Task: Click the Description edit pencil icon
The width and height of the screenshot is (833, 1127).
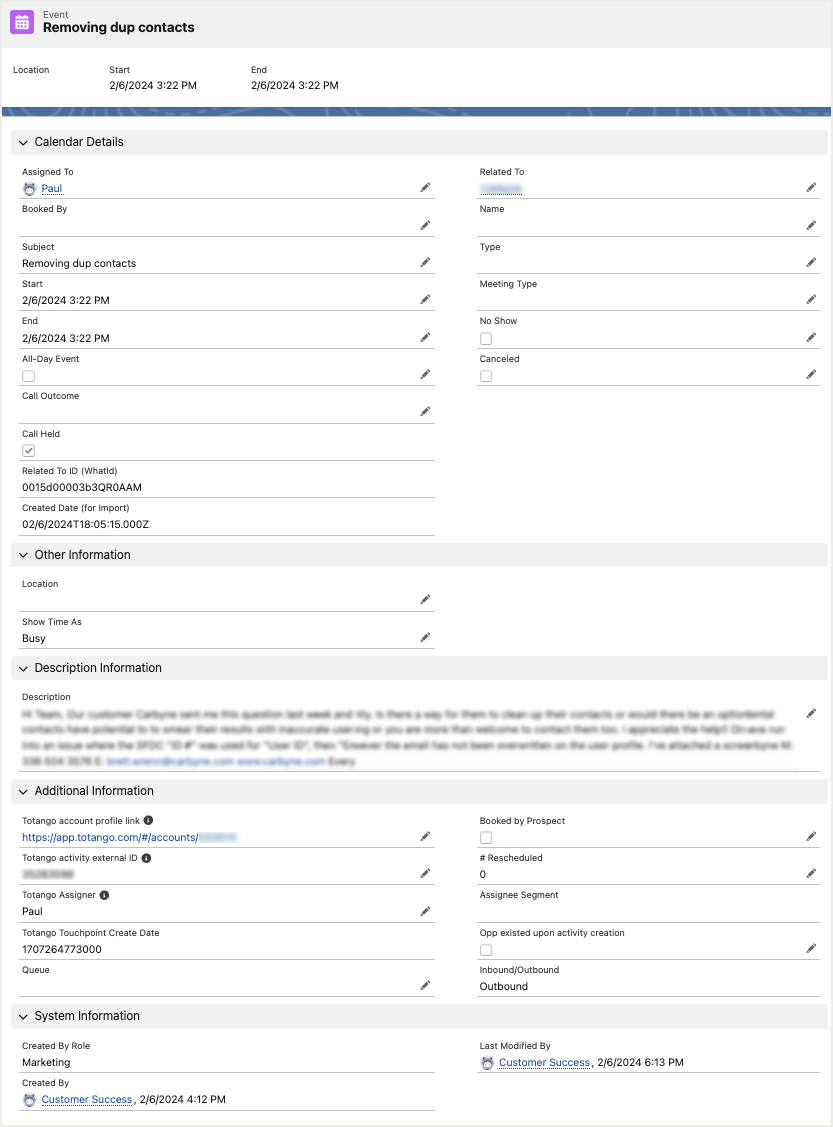Action: (x=812, y=713)
